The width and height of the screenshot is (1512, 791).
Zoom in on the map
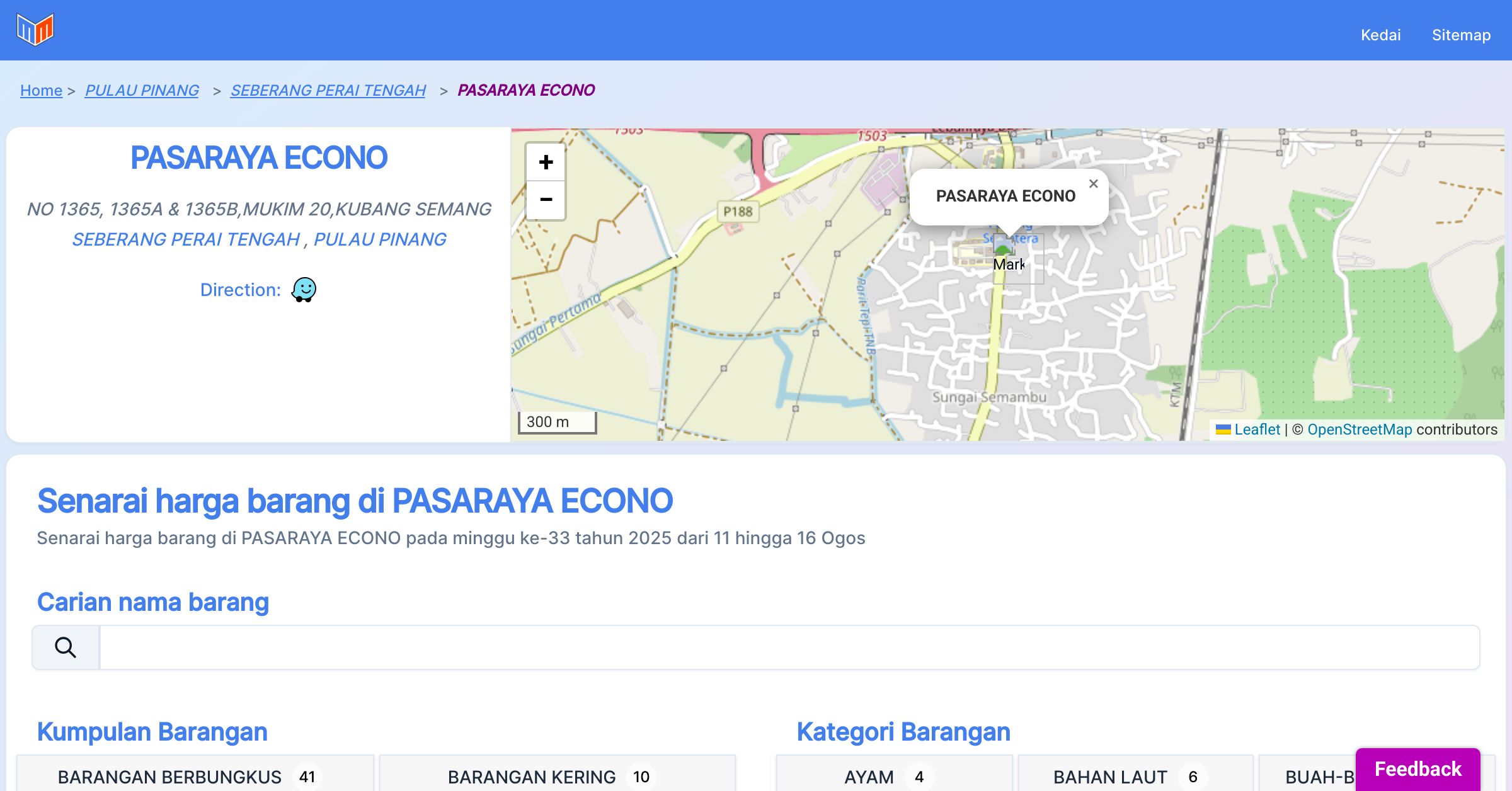click(546, 162)
